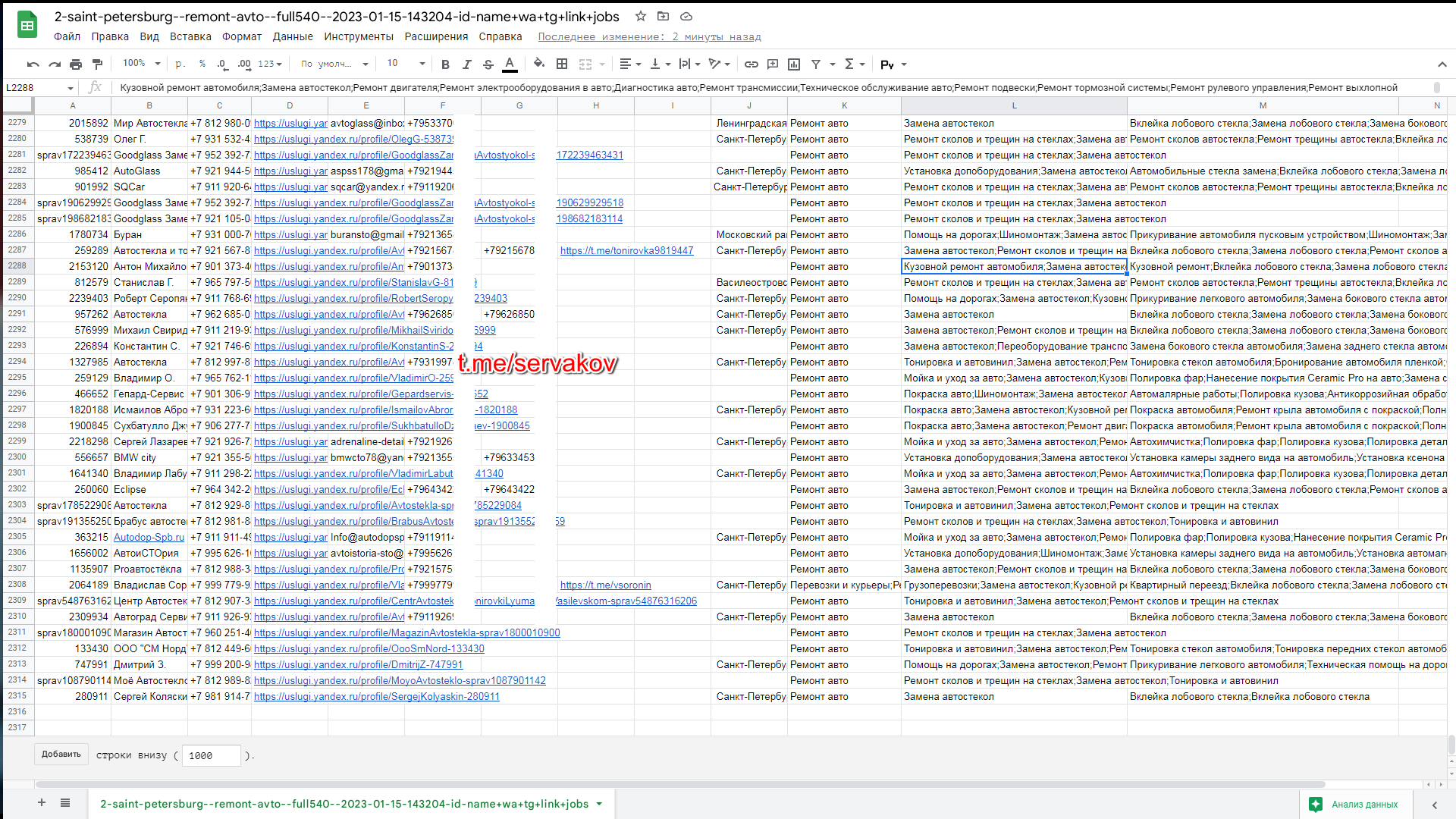Click the formula bar content
The image size is (1456, 819).
point(758,88)
